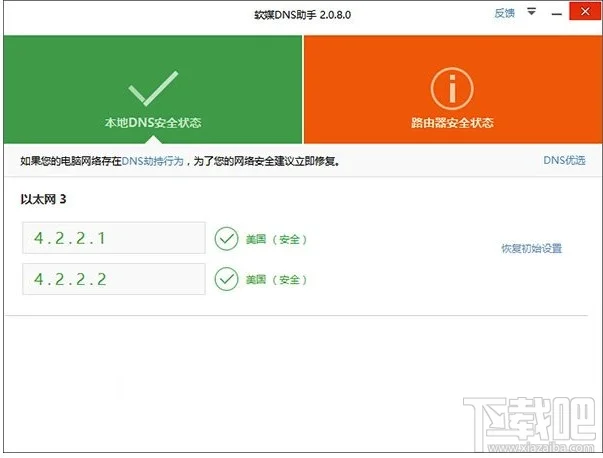Switch to the 路由器安全状态 tab
603x458 pixels.
coord(453,90)
